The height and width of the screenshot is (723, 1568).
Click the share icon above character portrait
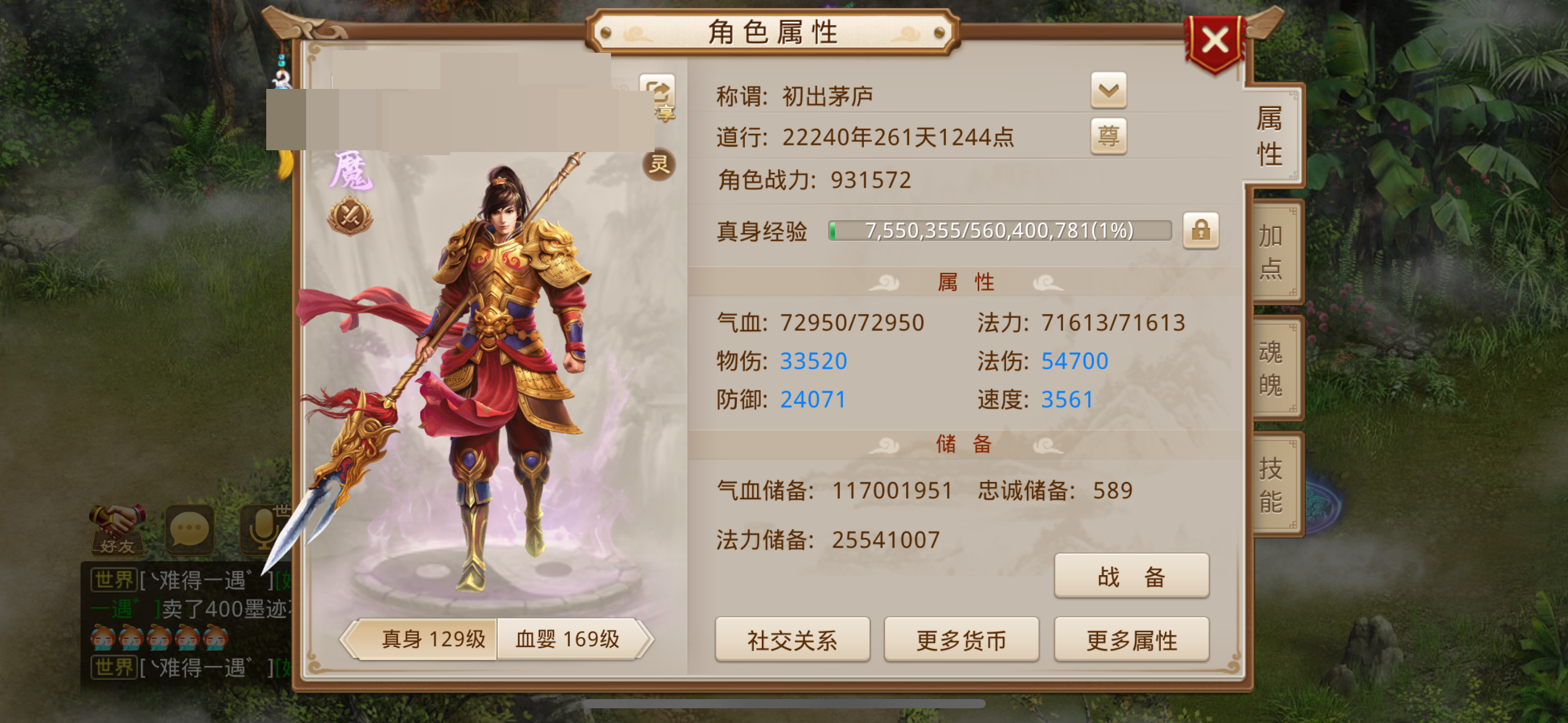(x=658, y=97)
